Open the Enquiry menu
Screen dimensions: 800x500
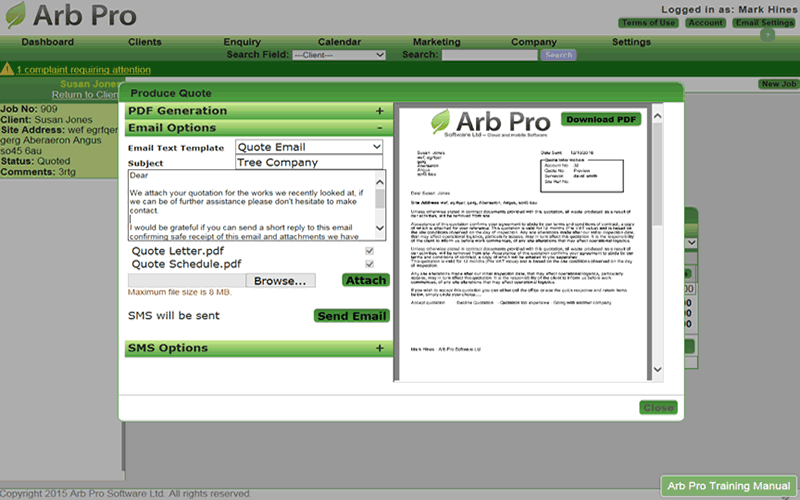coord(242,42)
